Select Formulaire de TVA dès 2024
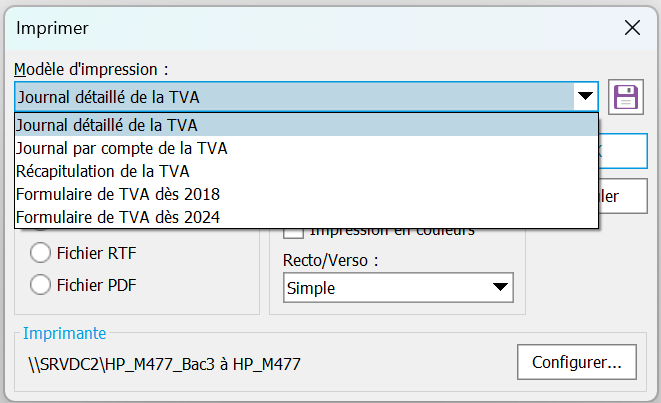The height and width of the screenshot is (403, 661). pyautogui.click(x=118, y=216)
